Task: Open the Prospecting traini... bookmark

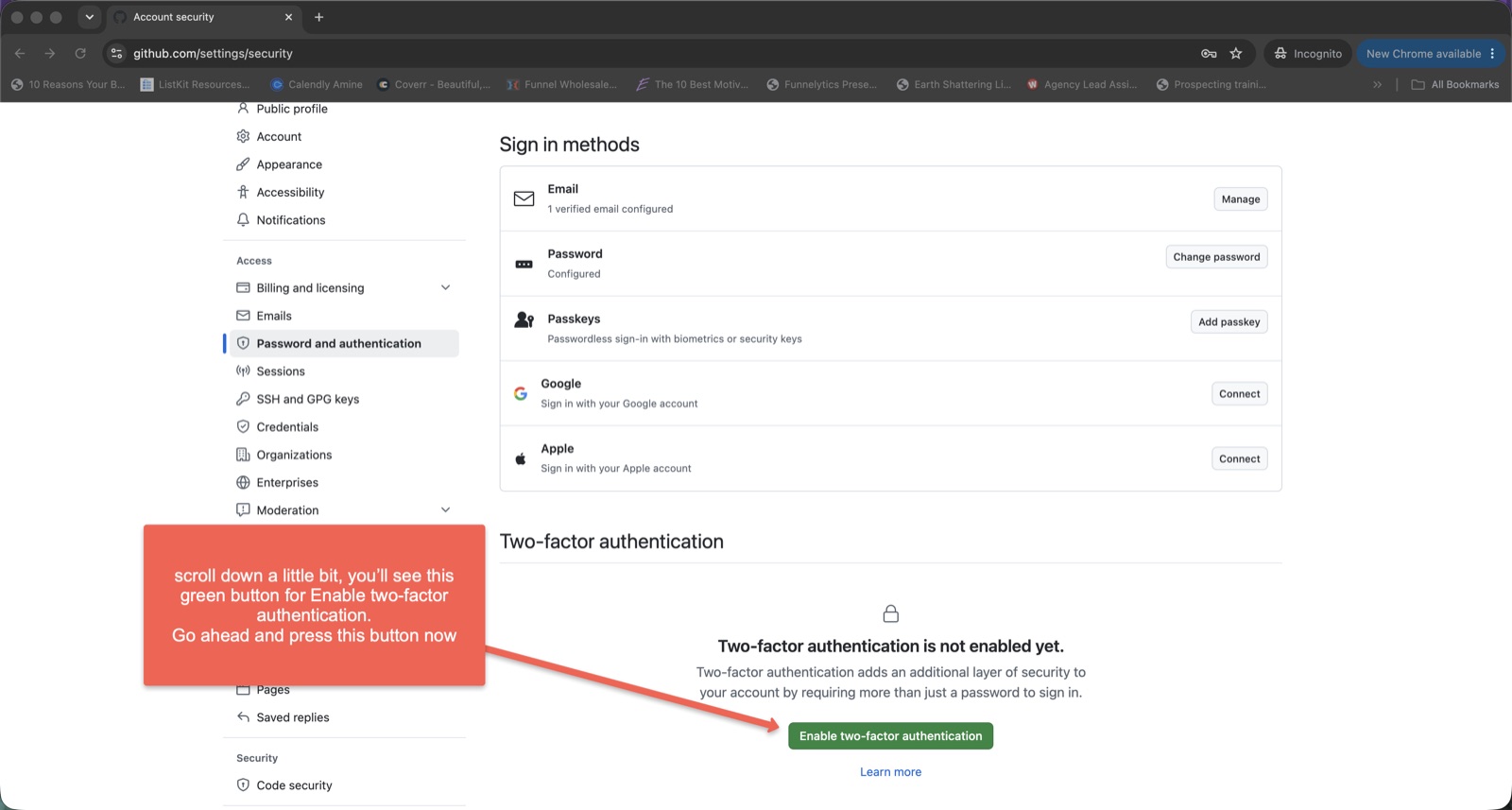Action: coord(1211,84)
